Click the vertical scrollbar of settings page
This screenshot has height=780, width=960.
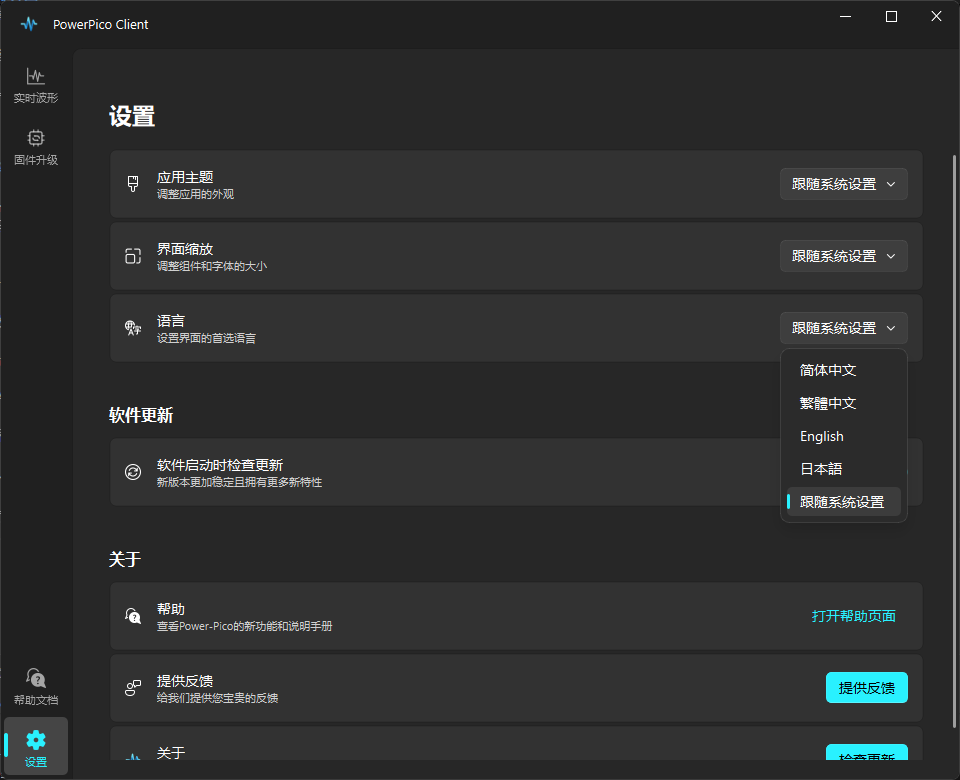coord(953,400)
